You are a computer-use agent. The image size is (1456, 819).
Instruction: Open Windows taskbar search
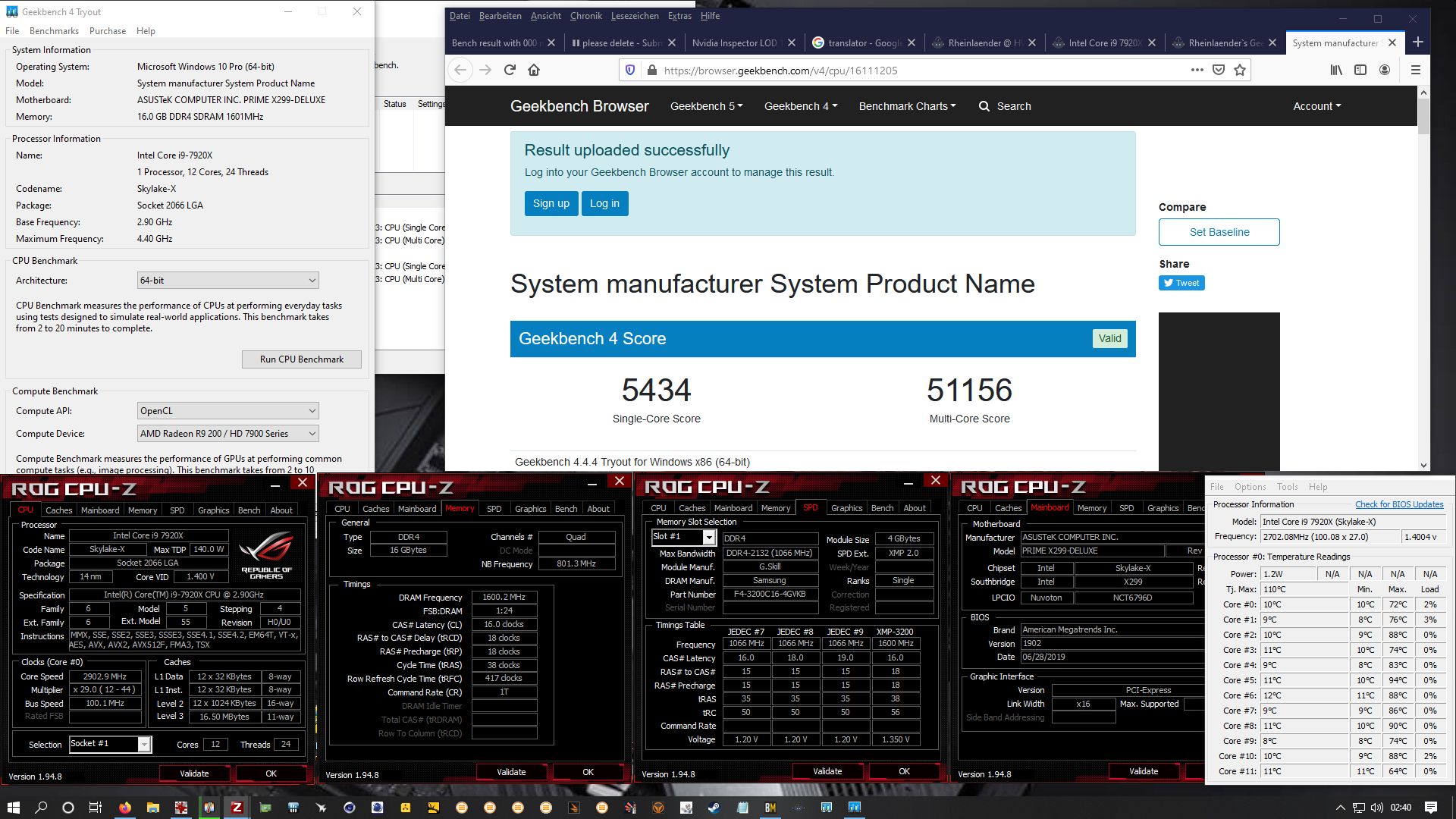click(41, 807)
